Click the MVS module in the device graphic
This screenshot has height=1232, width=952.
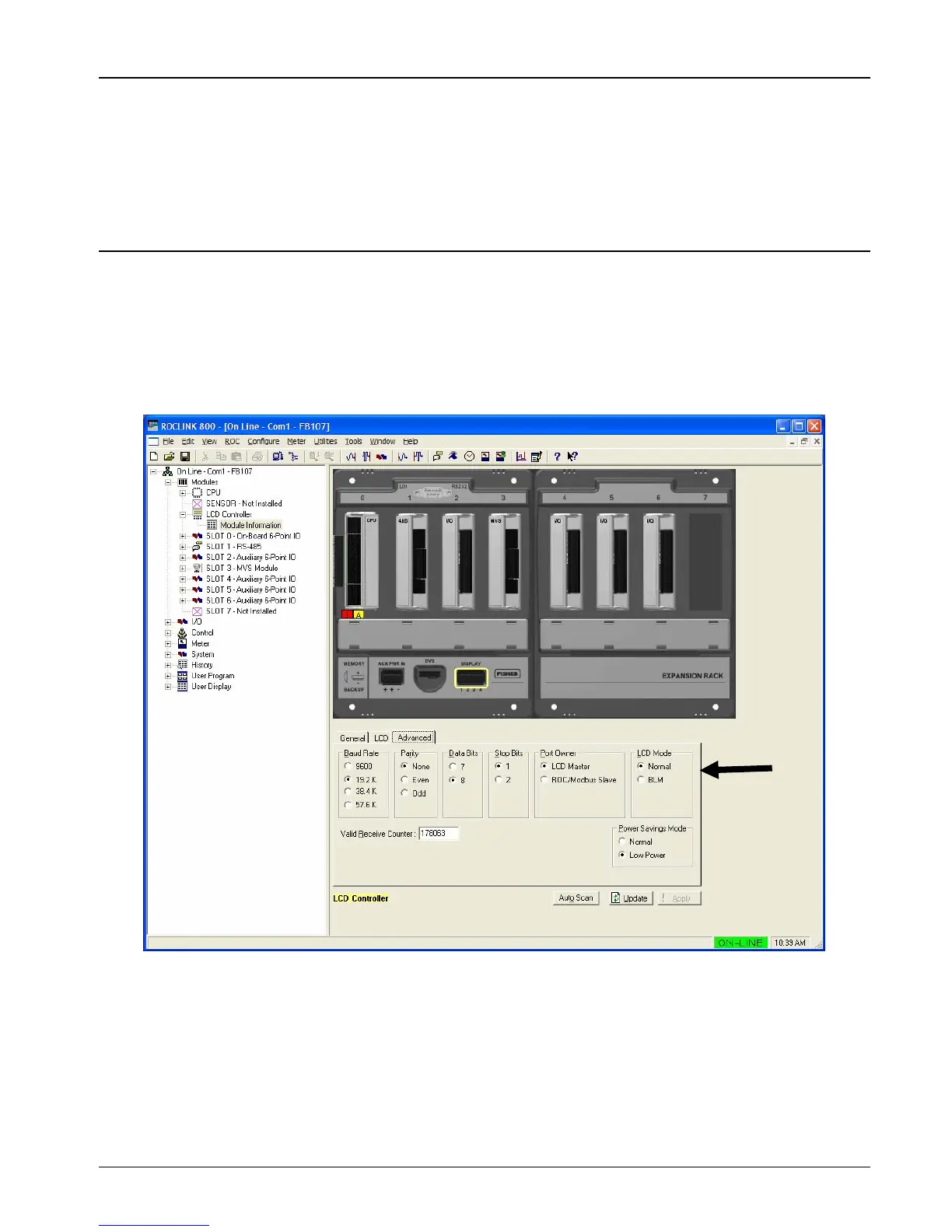(x=504, y=561)
